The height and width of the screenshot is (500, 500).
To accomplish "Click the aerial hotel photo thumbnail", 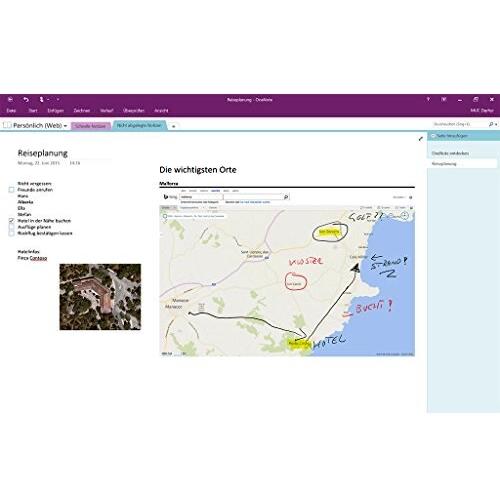I will pyautogui.click(x=100, y=297).
